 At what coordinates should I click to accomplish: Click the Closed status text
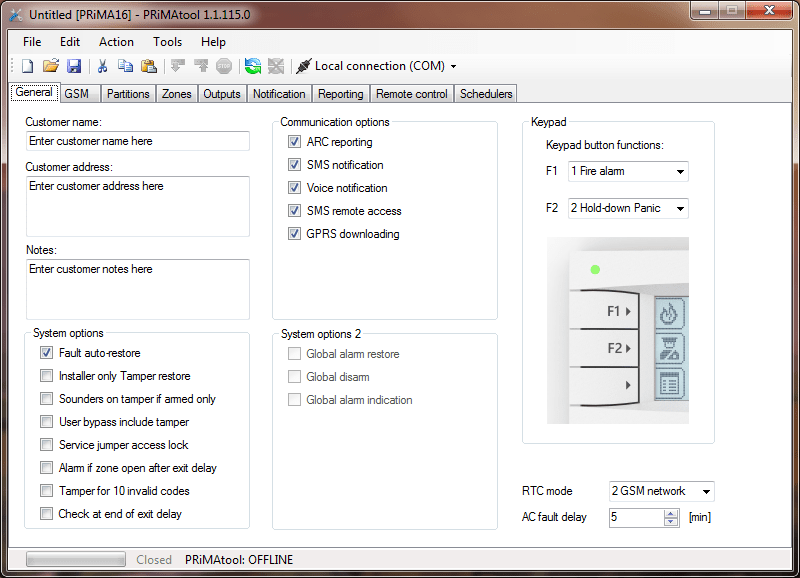pyautogui.click(x=154, y=560)
